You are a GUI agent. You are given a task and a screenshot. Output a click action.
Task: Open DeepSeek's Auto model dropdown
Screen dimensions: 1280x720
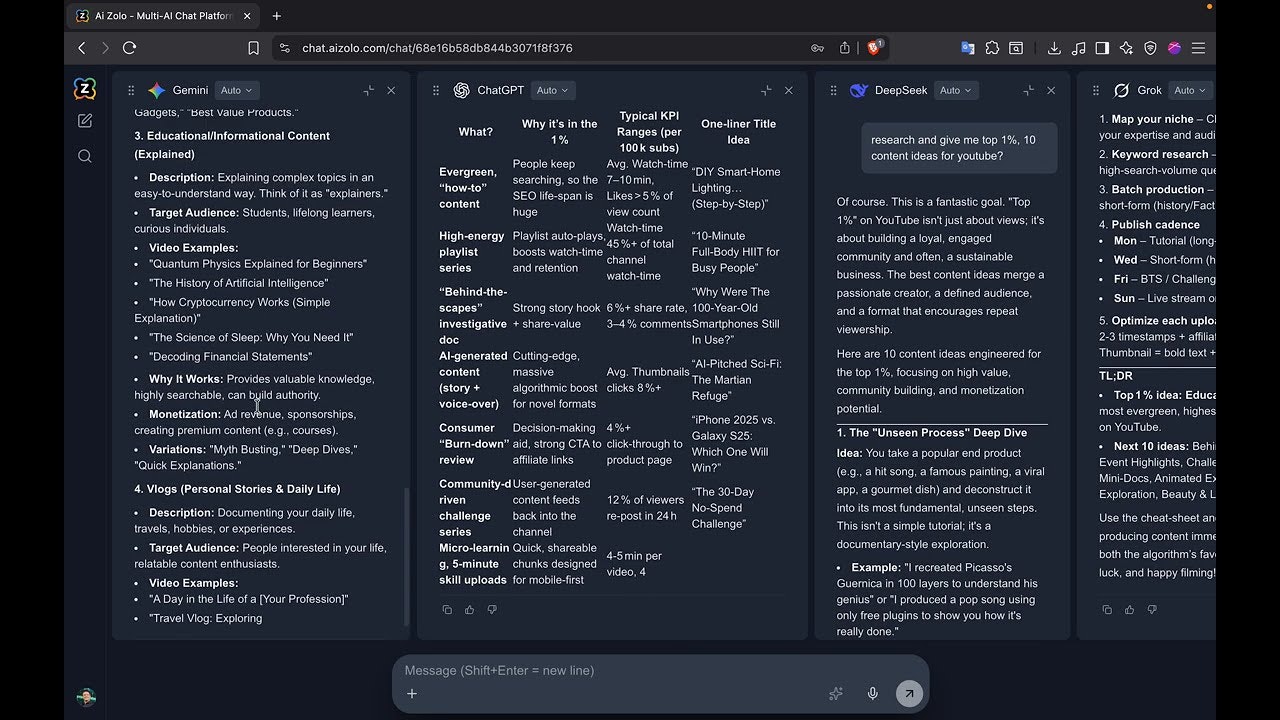956,90
